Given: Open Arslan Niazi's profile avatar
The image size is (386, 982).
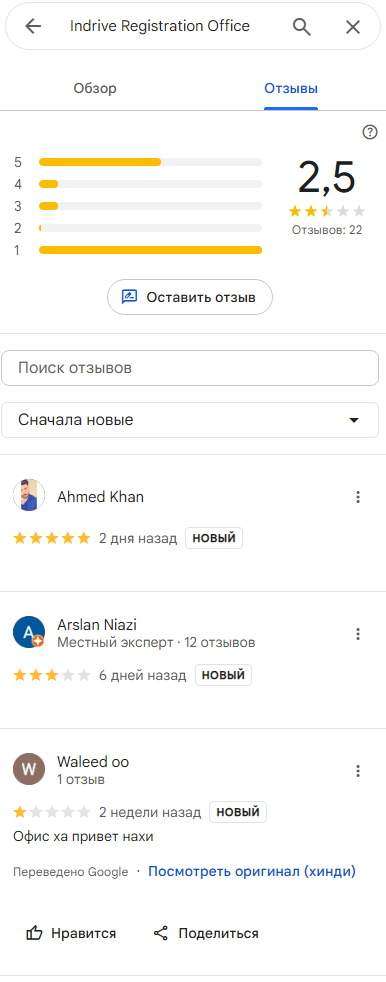Looking at the screenshot, I should 29,633.
